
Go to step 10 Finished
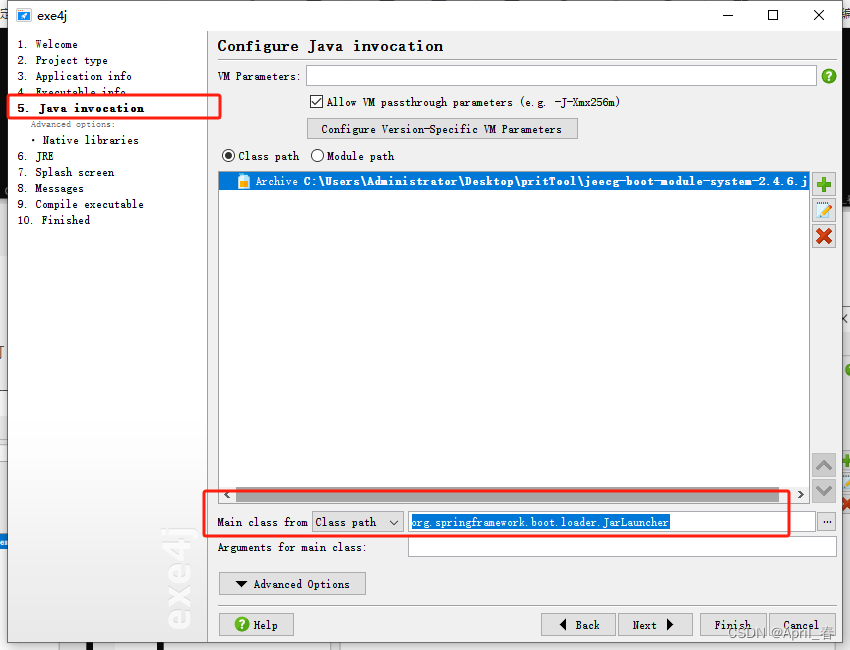pyautogui.click(x=54, y=220)
